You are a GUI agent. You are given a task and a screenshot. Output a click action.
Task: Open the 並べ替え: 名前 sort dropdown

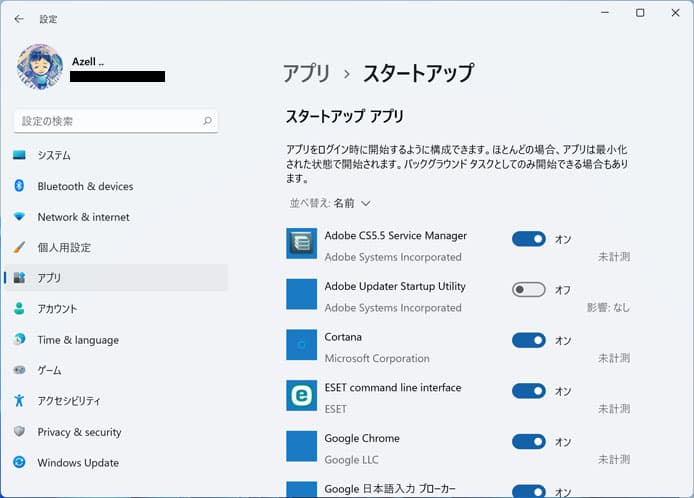[330, 203]
